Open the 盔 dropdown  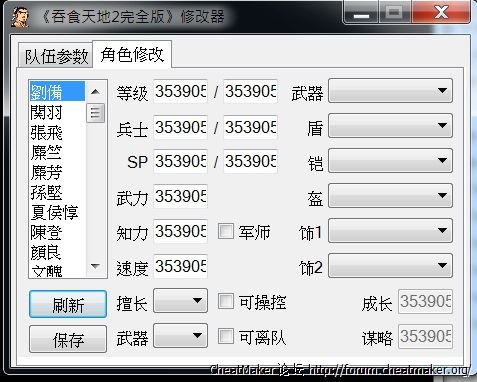tap(390, 196)
